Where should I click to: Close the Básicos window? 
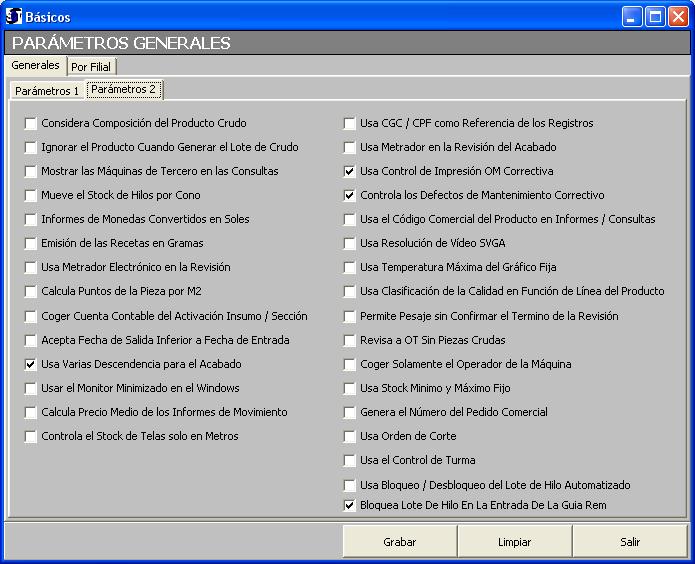(677, 16)
